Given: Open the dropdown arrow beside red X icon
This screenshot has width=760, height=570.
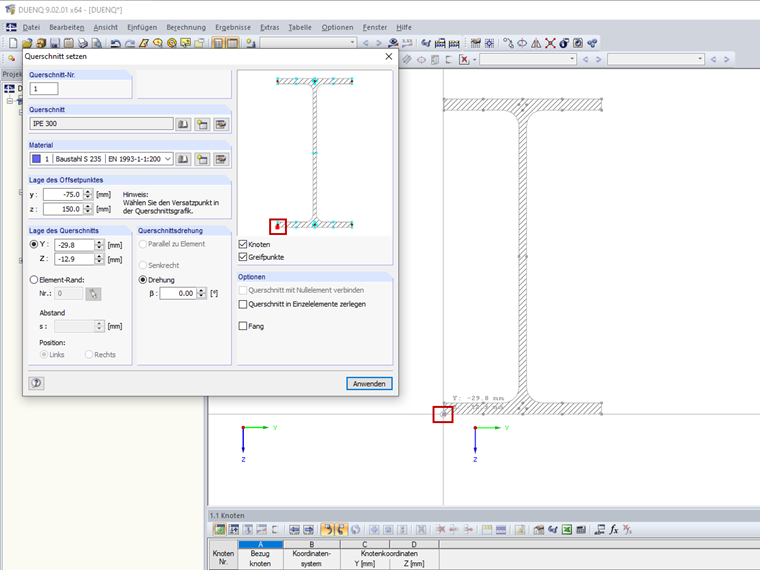Looking at the screenshot, I should (475, 60).
